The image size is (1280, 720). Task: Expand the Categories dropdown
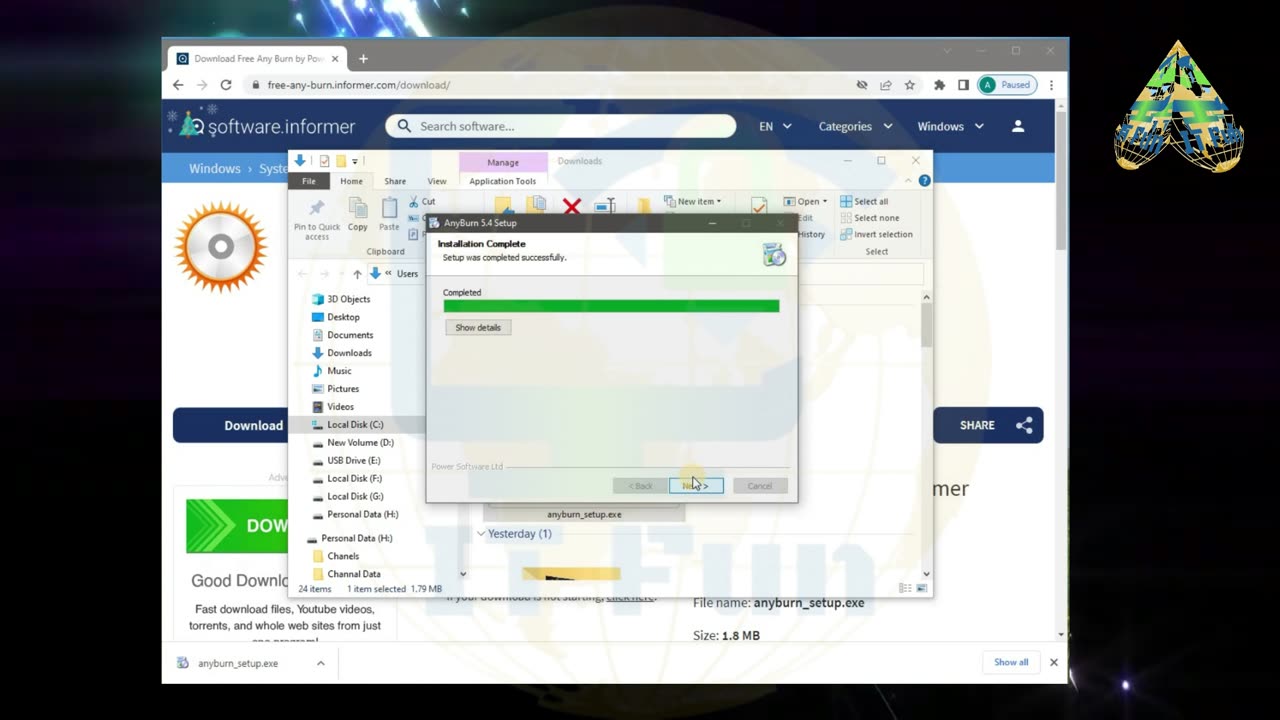pos(855,126)
